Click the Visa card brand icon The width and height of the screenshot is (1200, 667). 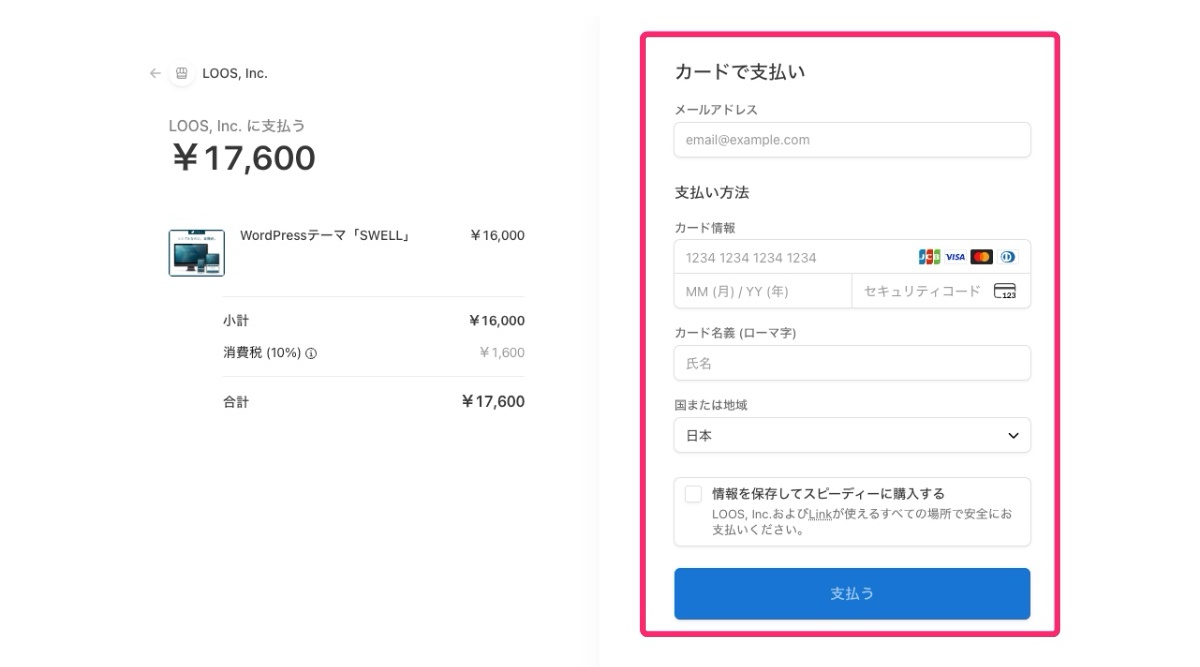(953, 257)
